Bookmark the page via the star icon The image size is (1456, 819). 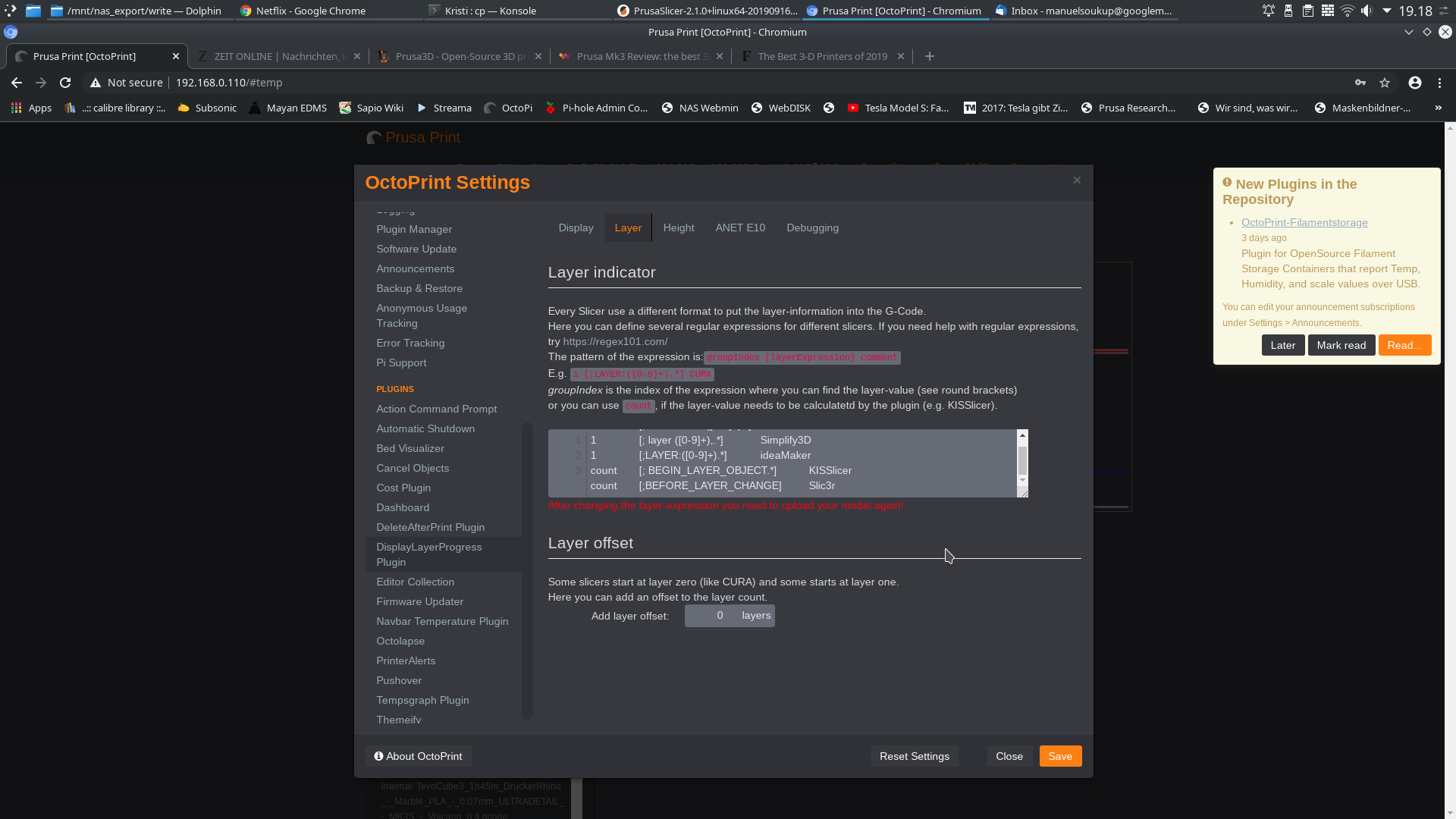click(x=1385, y=83)
